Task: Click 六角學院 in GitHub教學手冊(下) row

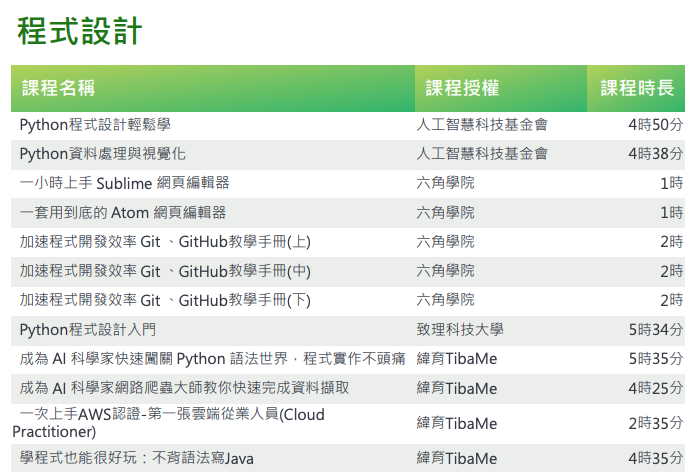Action: (x=446, y=301)
